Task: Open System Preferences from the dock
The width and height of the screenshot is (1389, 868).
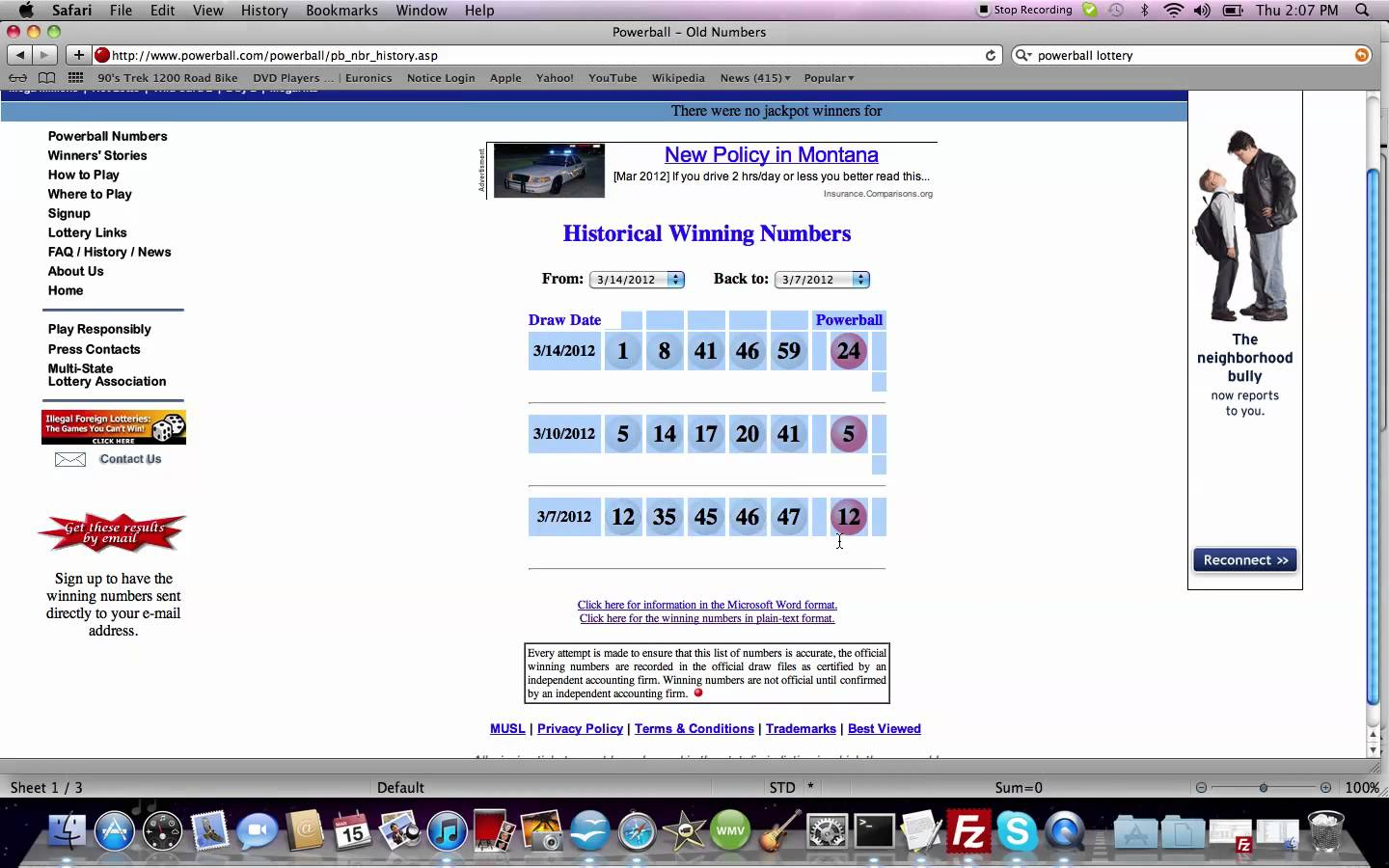Action: click(x=827, y=830)
